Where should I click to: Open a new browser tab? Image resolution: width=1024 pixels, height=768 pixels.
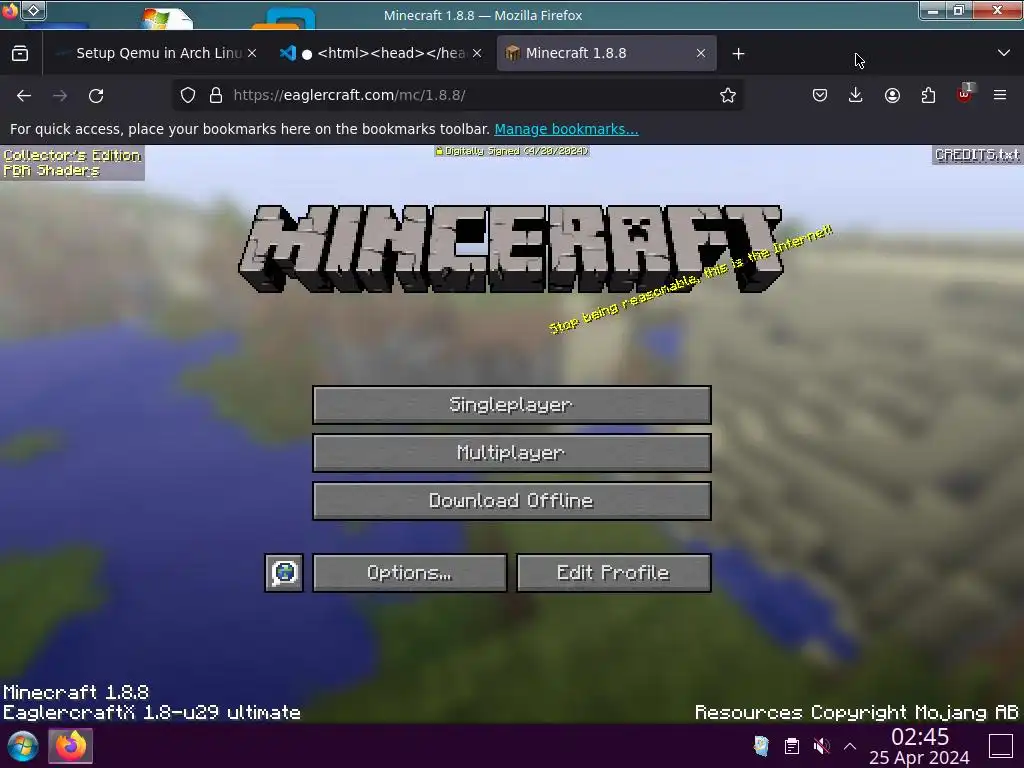pyautogui.click(x=739, y=54)
